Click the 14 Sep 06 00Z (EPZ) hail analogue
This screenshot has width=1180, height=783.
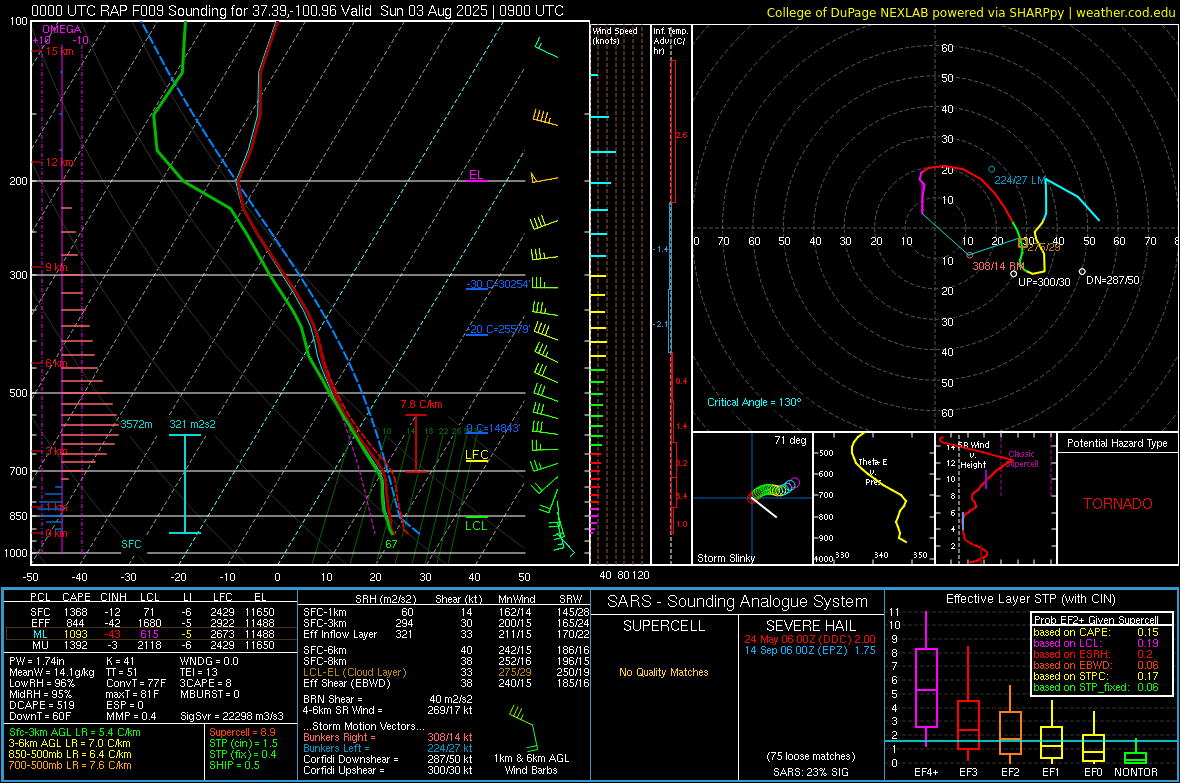(x=810, y=650)
